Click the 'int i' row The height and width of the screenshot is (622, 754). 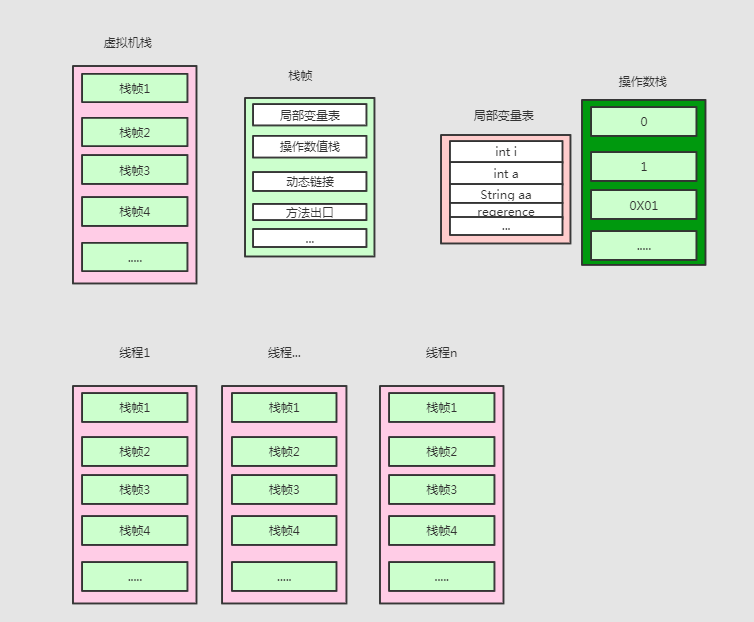point(506,152)
